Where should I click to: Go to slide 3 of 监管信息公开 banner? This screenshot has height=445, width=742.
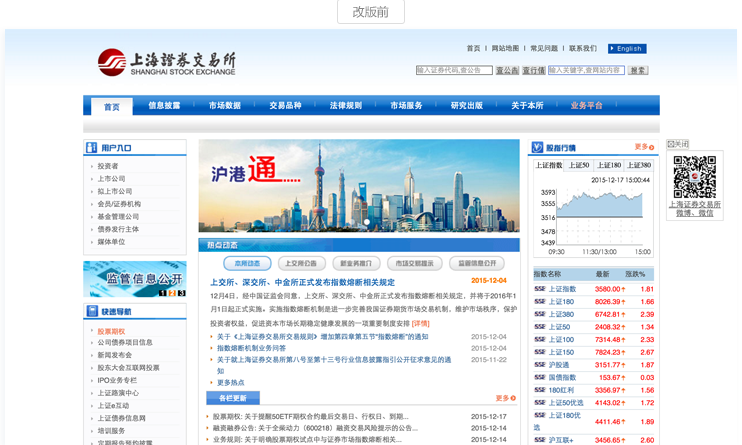(x=181, y=293)
